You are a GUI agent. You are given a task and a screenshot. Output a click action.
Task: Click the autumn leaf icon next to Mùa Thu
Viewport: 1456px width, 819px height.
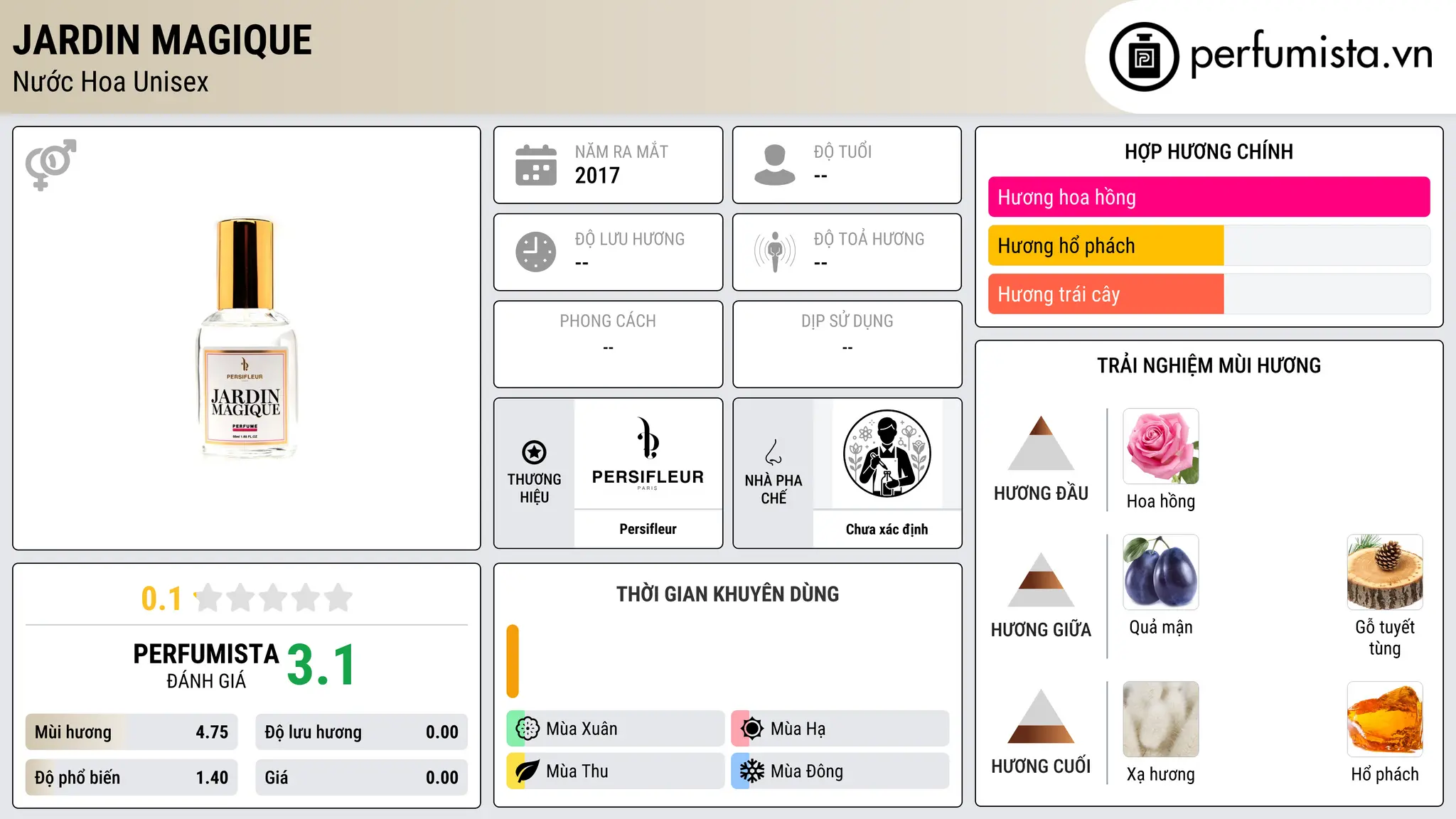pyautogui.click(x=528, y=771)
